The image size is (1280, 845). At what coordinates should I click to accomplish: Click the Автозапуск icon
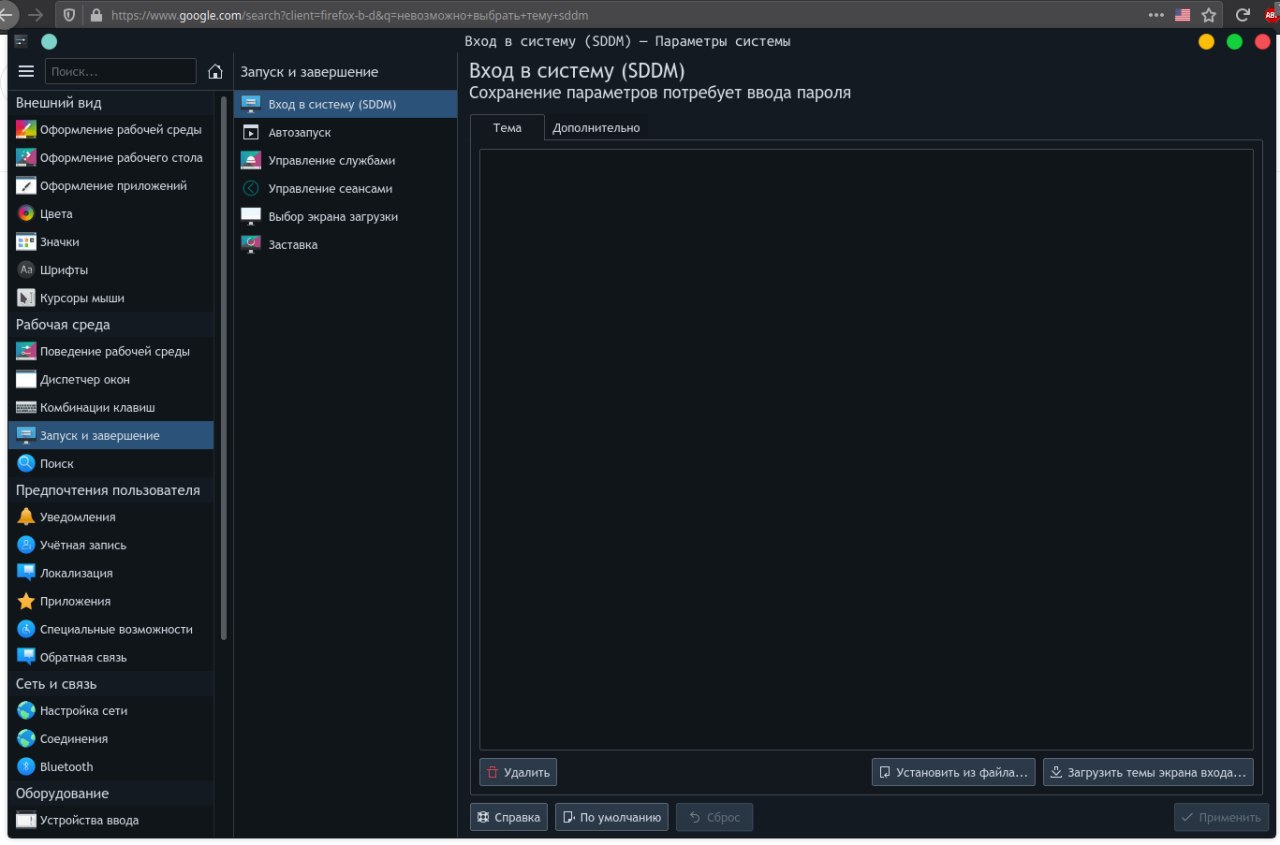pos(251,132)
